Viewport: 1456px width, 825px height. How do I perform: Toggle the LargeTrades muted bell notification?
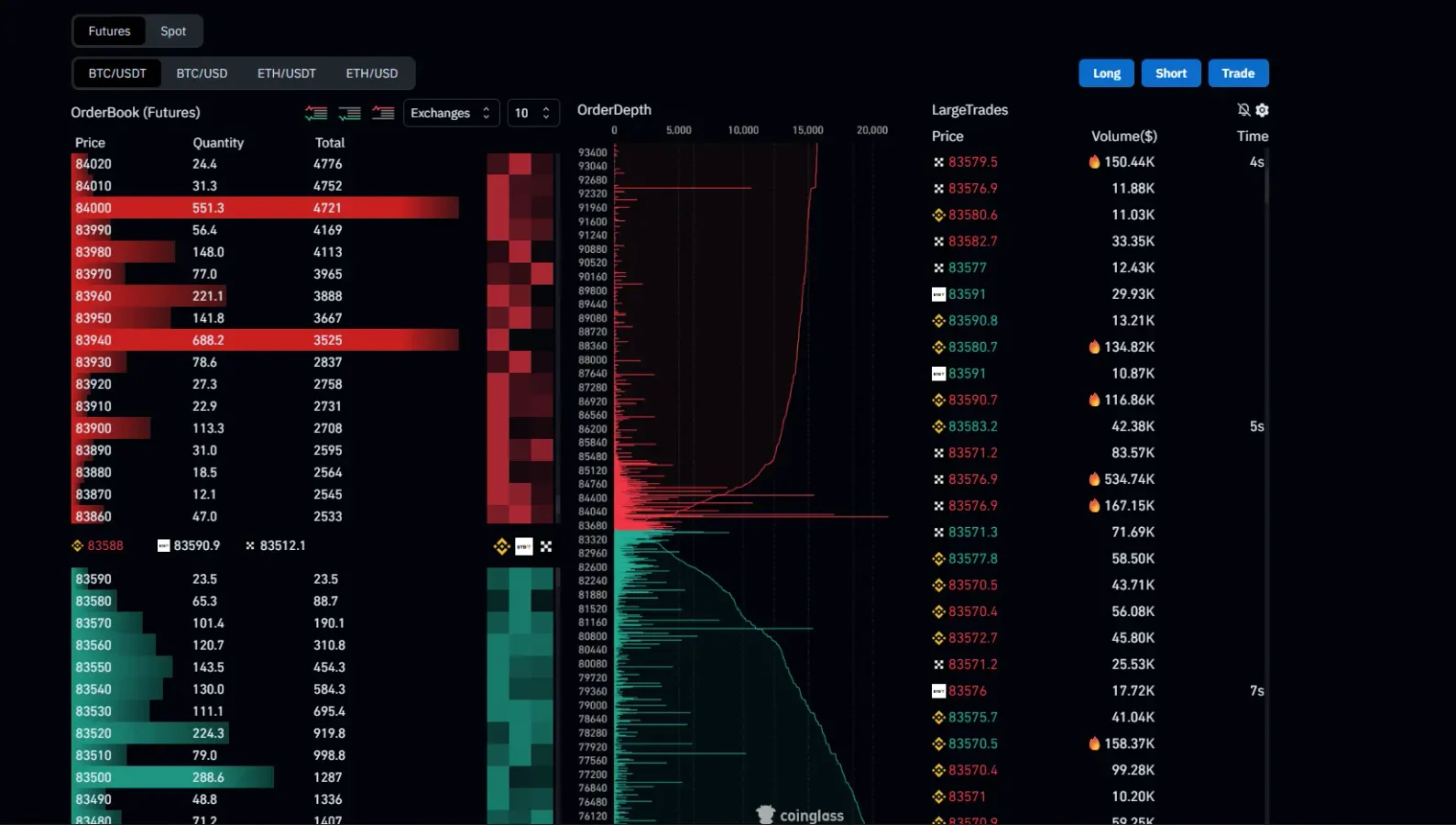1243,110
